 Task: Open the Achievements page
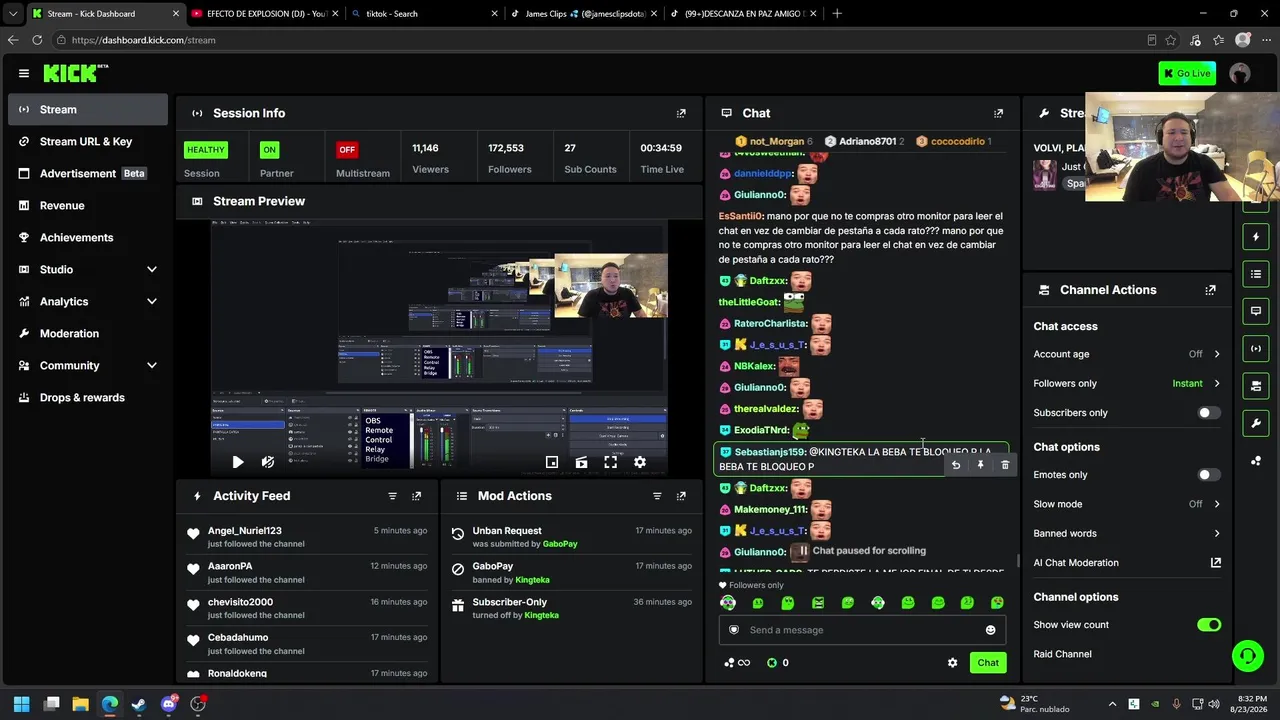tap(88, 237)
